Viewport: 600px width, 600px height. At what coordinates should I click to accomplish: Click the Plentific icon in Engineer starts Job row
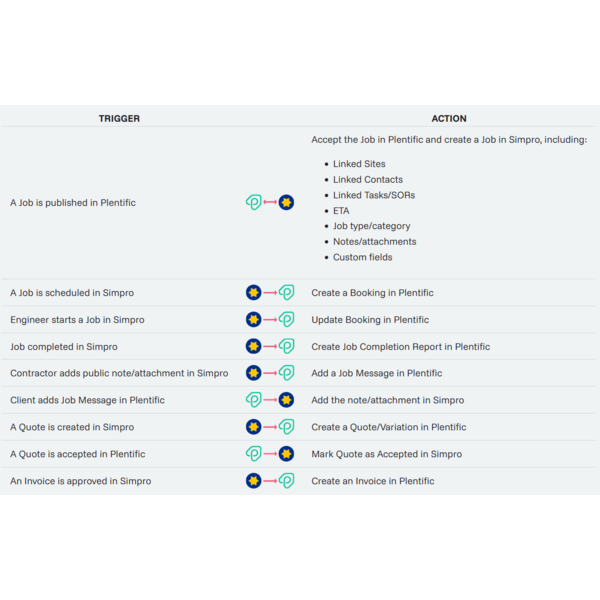pyautogui.click(x=286, y=320)
